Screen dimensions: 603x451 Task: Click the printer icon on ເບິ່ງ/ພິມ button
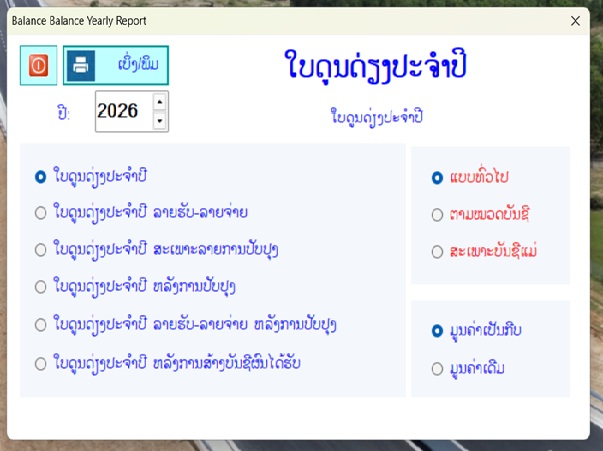point(83,66)
